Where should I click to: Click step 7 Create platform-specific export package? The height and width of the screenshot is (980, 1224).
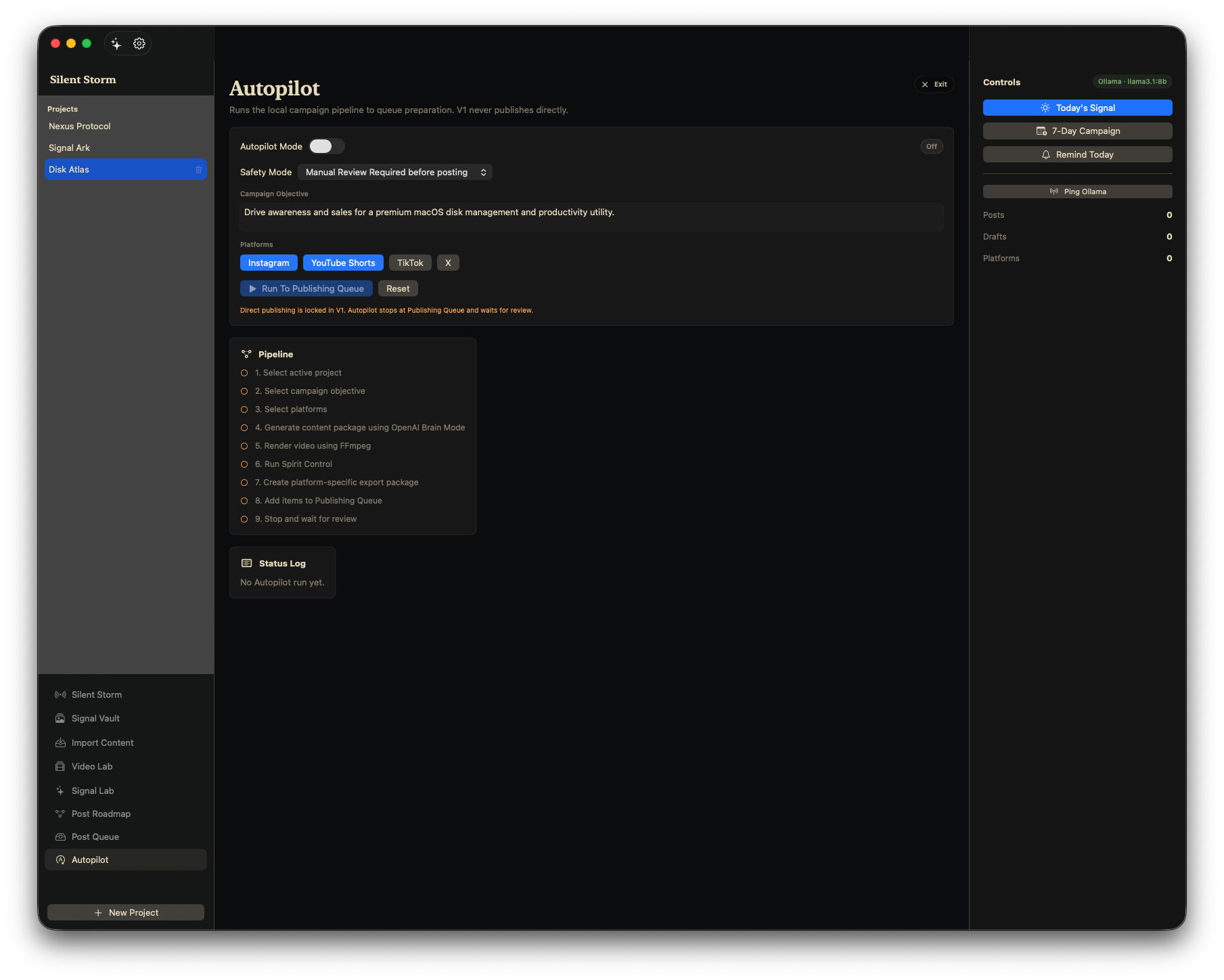tap(337, 483)
